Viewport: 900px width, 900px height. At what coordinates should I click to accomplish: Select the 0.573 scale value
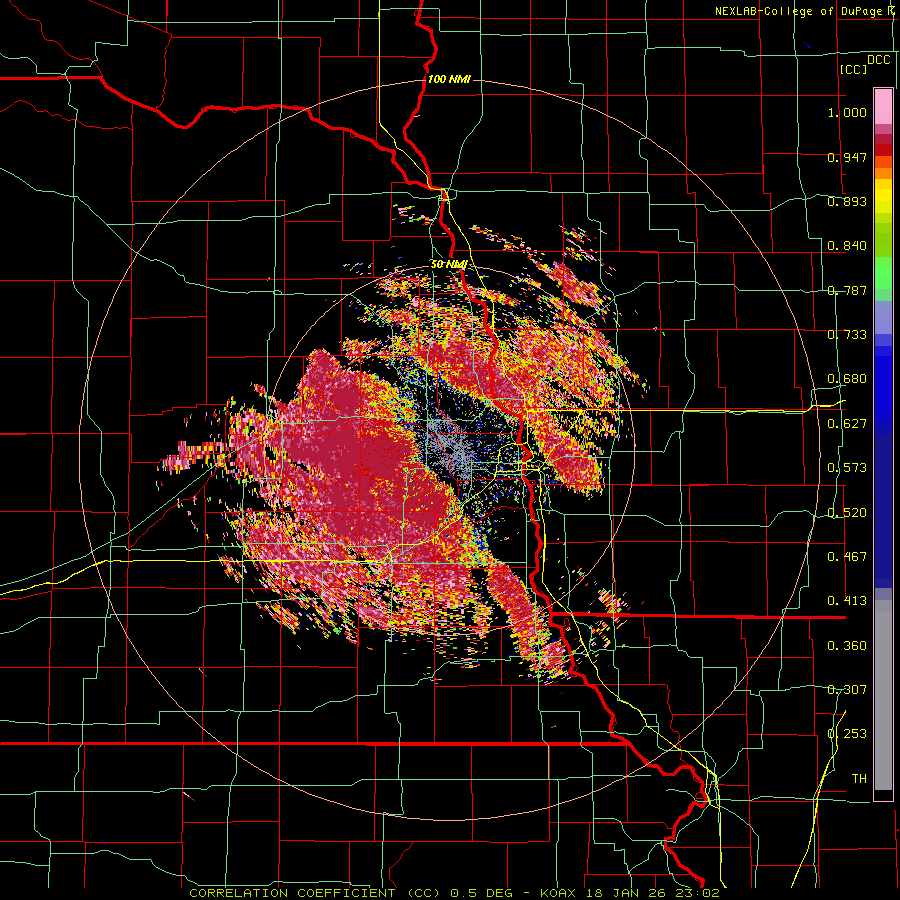(x=847, y=468)
